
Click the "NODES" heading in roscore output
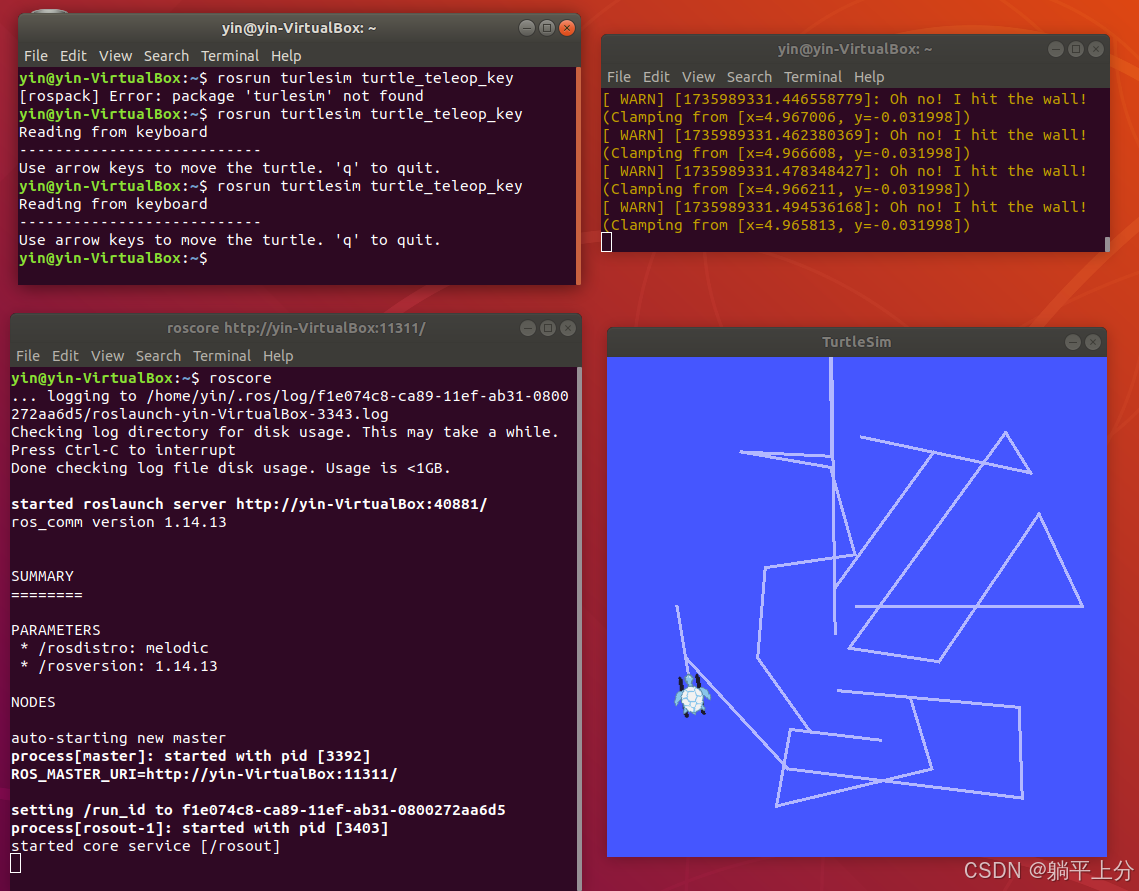pyautogui.click(x=33, y=702)
